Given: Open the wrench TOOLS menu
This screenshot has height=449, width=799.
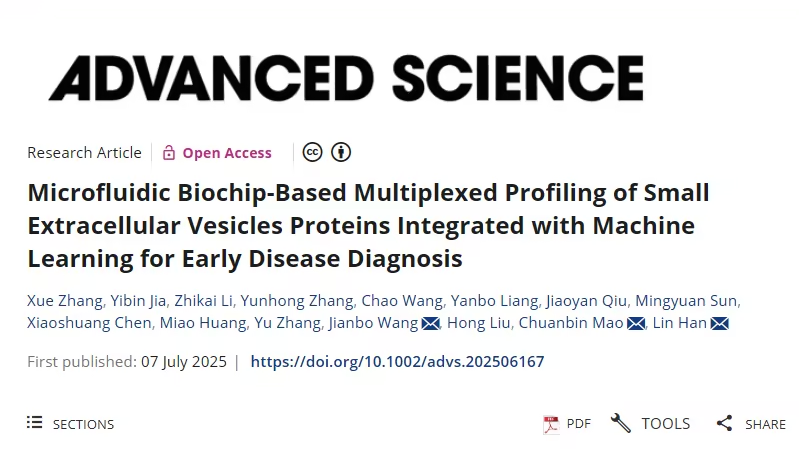Looking at the screenshot, I should [651, 424].
